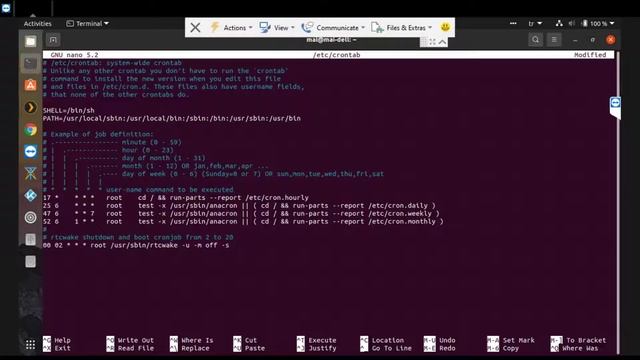Screen dimensions: 640x360
Task: Place cursor on the rtcwake command line
Action: 136,245
